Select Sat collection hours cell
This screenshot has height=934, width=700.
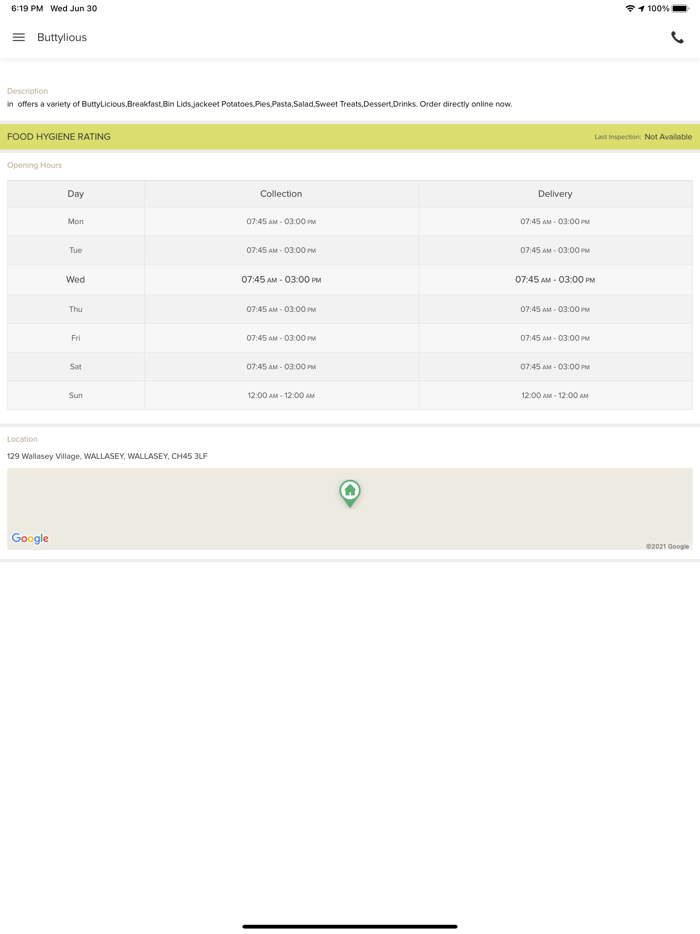(281, 366)
